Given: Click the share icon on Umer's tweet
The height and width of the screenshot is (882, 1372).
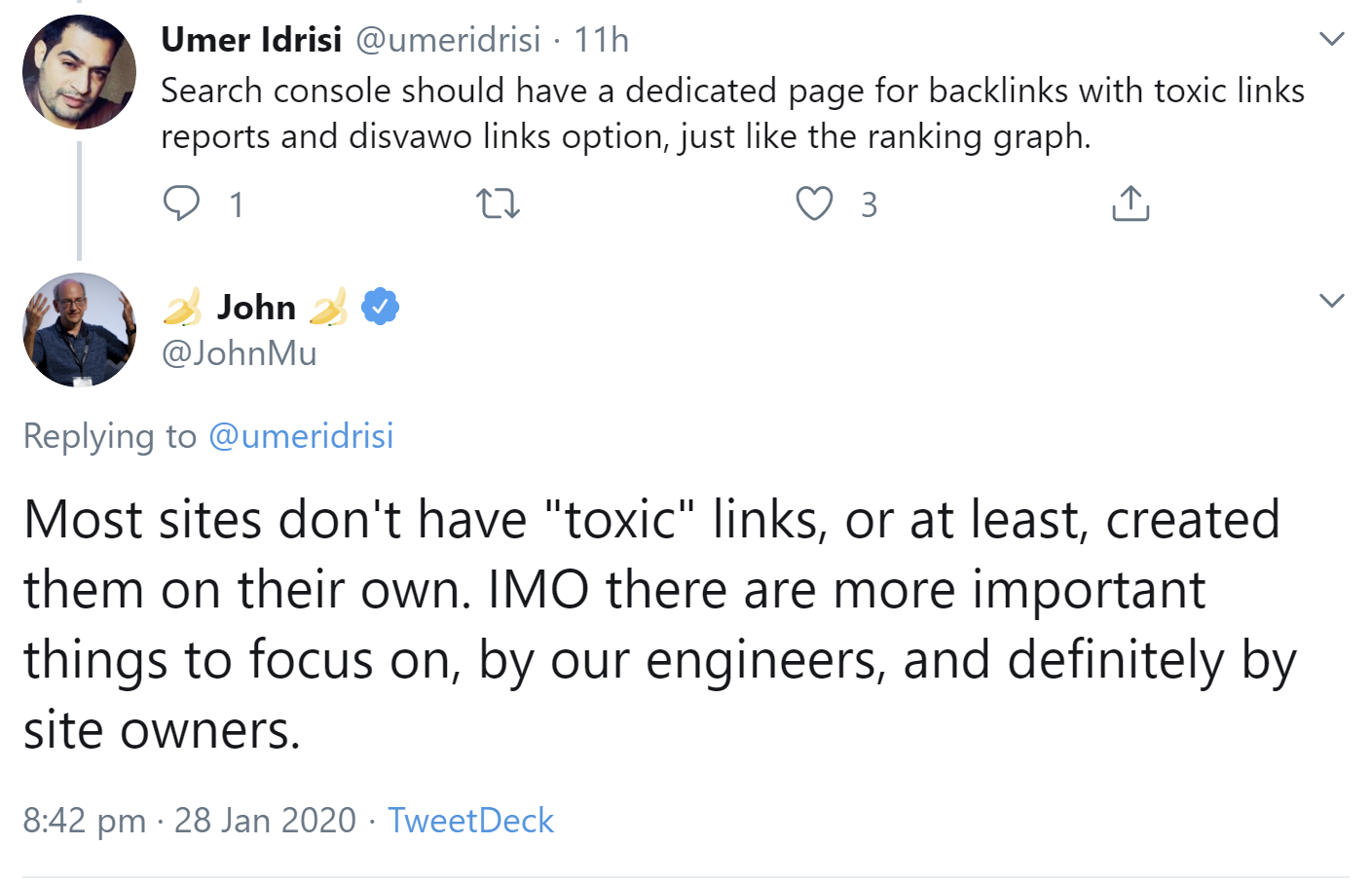Looking at the screenshot, I should tap(1131, 203).
